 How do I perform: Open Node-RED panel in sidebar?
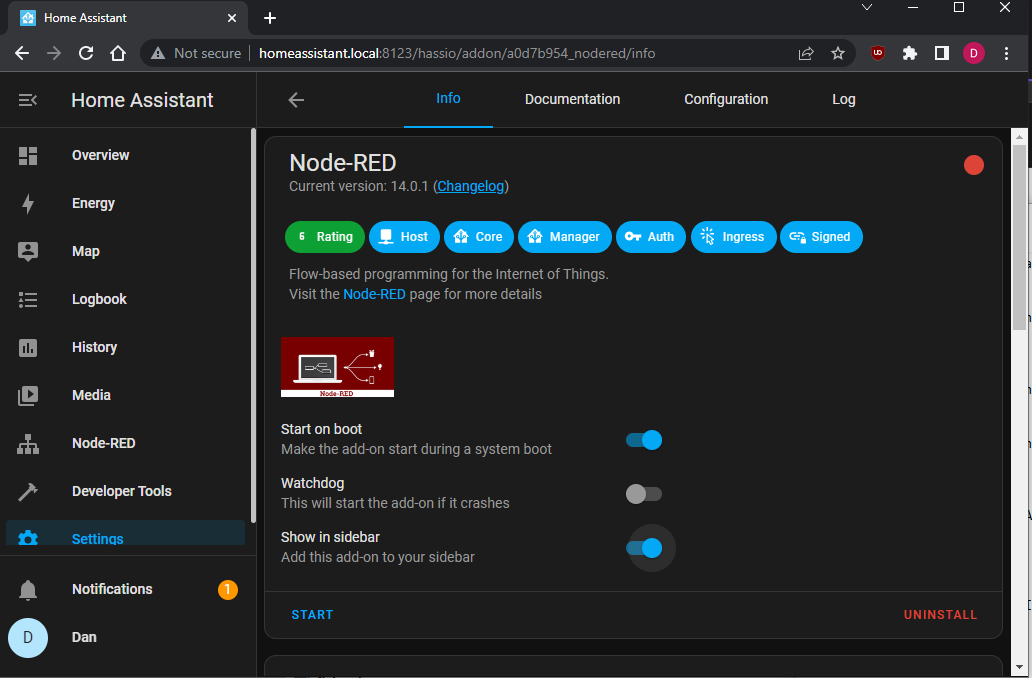125,444
